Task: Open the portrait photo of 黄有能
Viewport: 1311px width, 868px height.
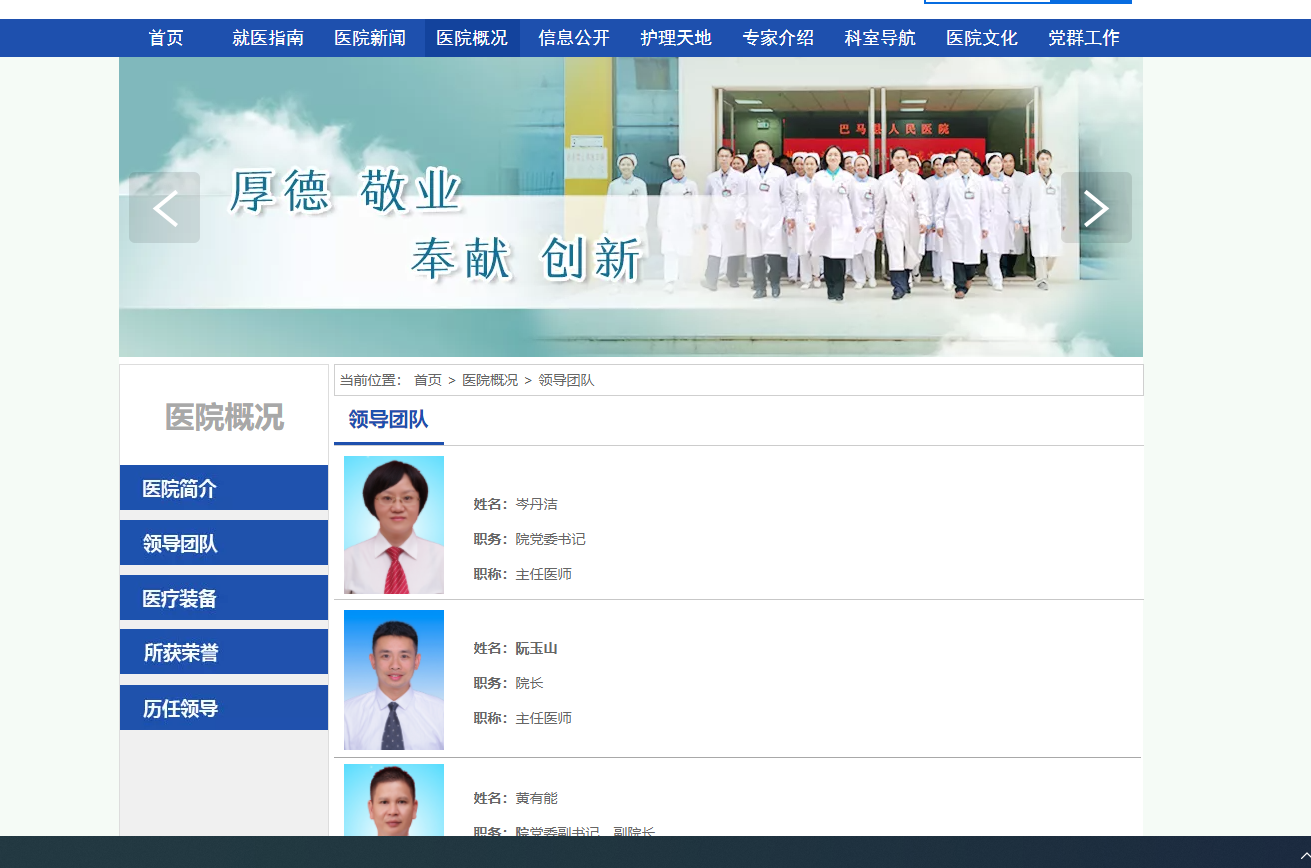Action: click(x=394, y=800)
